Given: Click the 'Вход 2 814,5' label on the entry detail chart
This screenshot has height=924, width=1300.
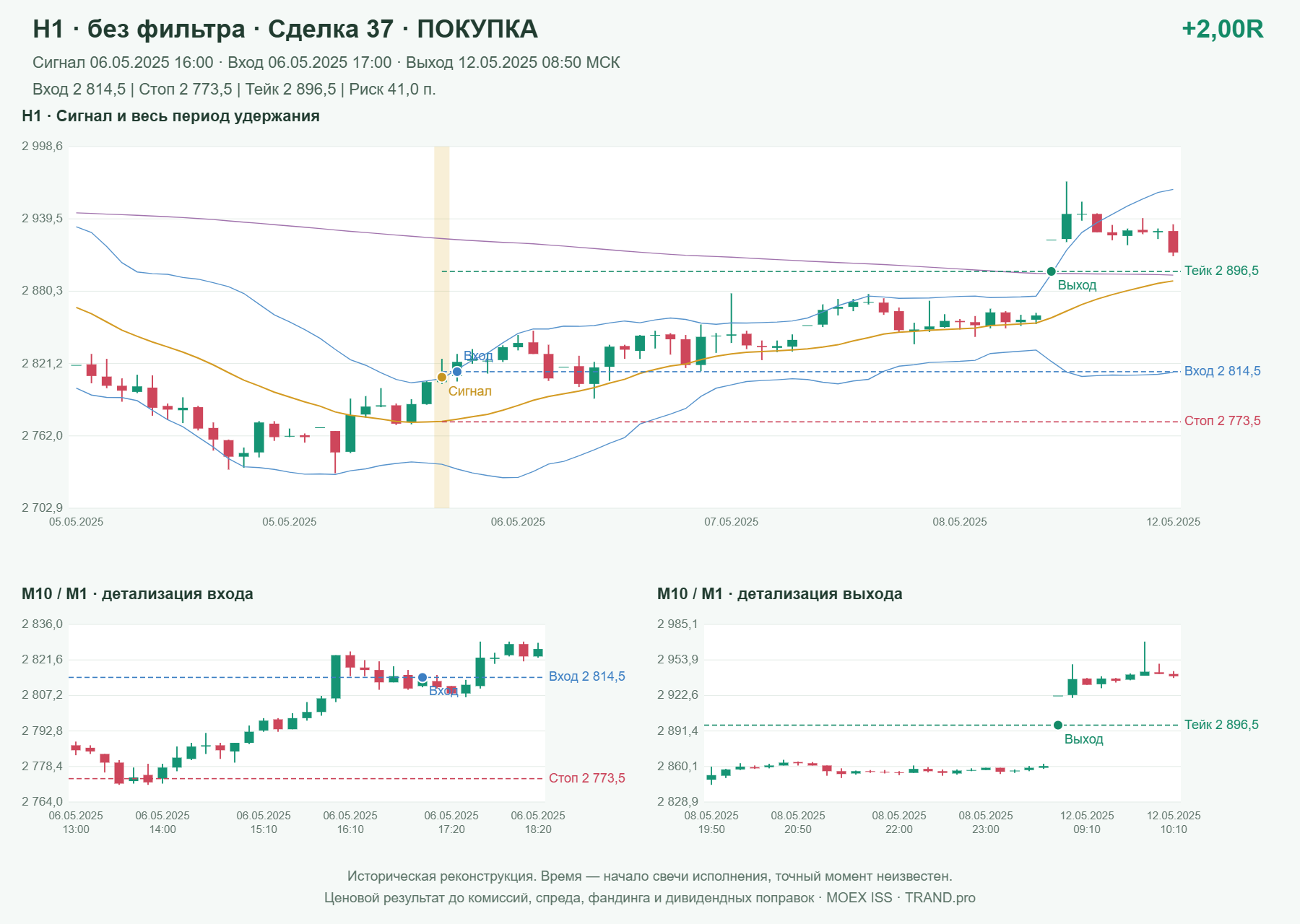Looking at the screenshot, I should point(586,676).
